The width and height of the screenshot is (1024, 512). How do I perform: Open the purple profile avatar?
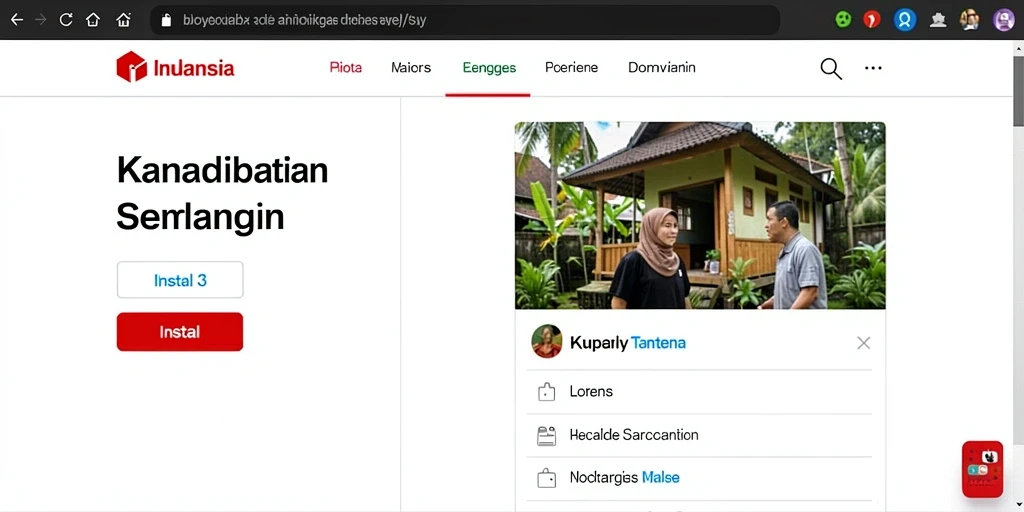pyautogui.click(x=1004, y=20)
